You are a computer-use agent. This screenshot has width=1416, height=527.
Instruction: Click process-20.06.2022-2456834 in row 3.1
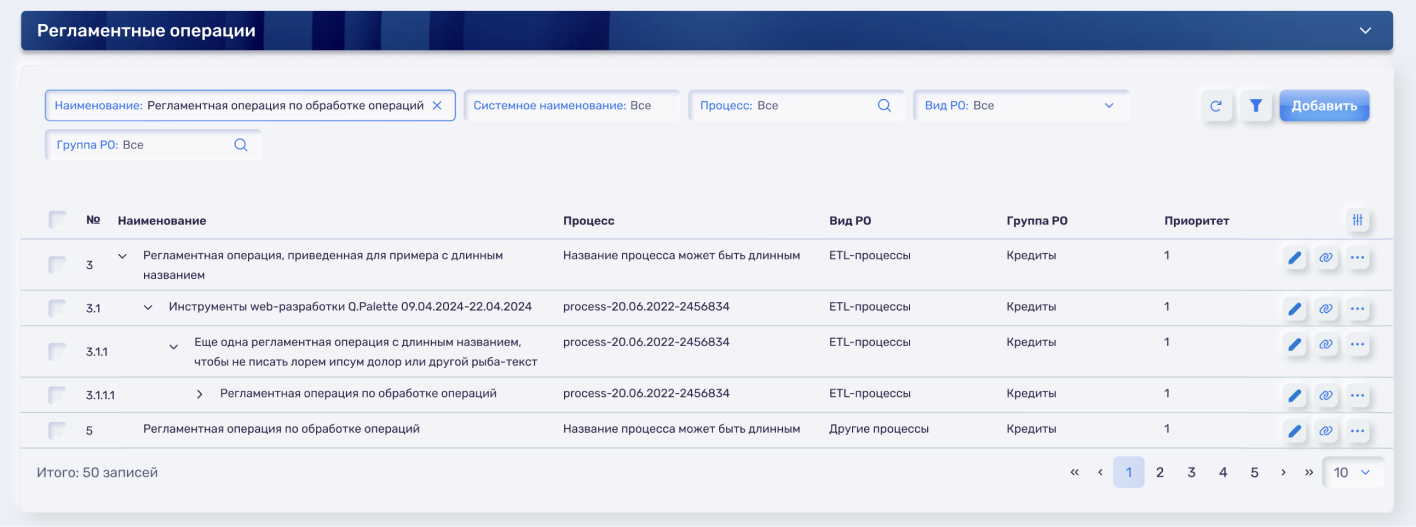point(646,307)
